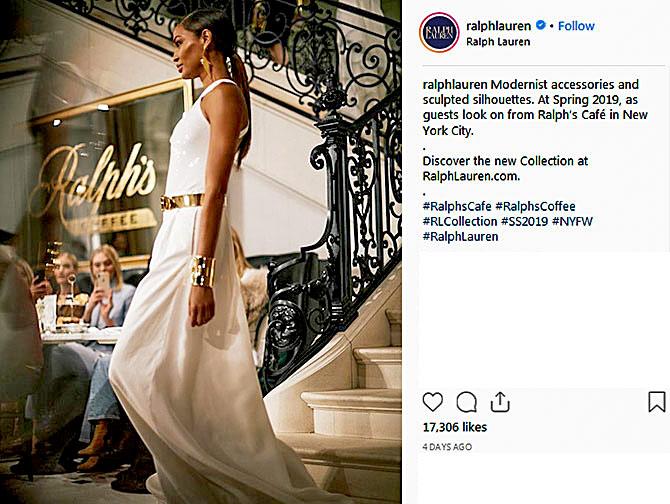
Task: Click the 4 DAYS AGO timestamp
Action: 447,447
